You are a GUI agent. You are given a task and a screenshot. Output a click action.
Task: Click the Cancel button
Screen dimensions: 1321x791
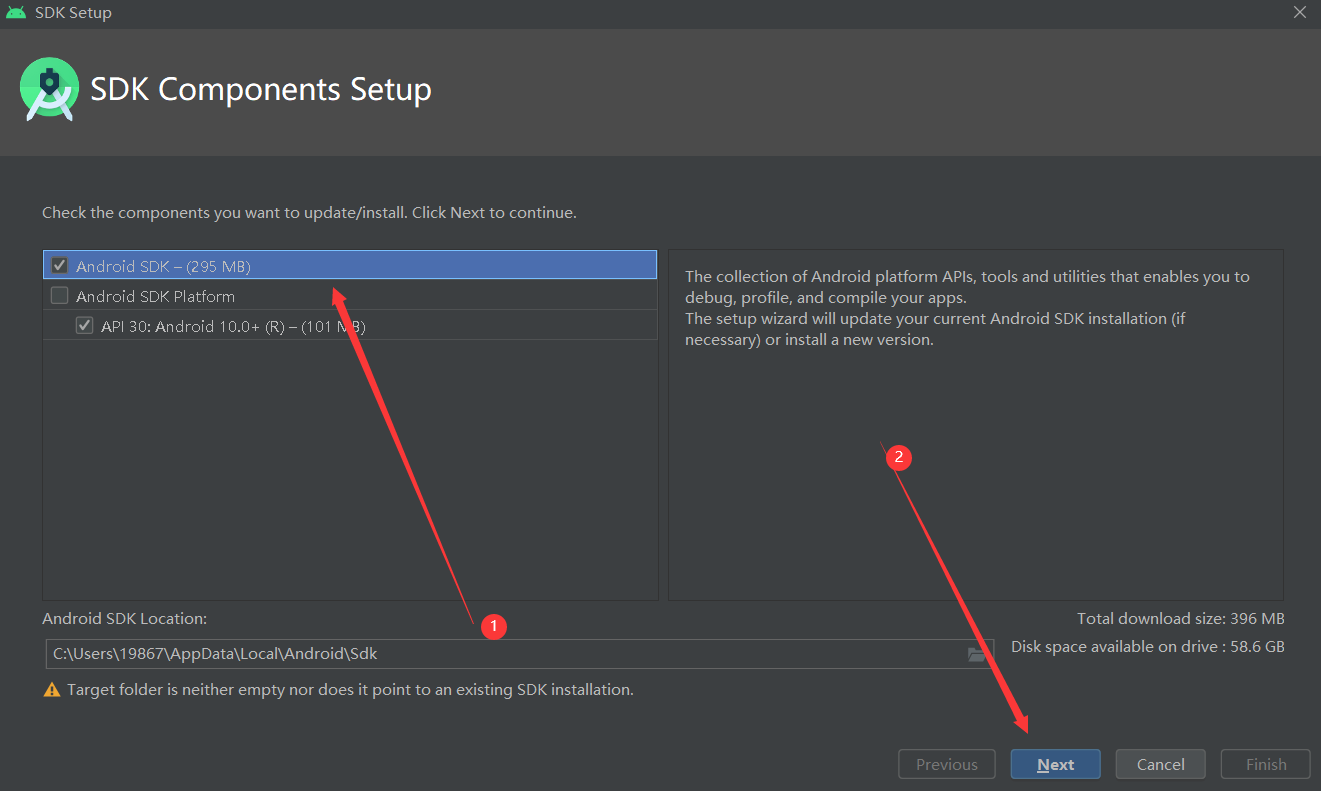[1160, 764]
